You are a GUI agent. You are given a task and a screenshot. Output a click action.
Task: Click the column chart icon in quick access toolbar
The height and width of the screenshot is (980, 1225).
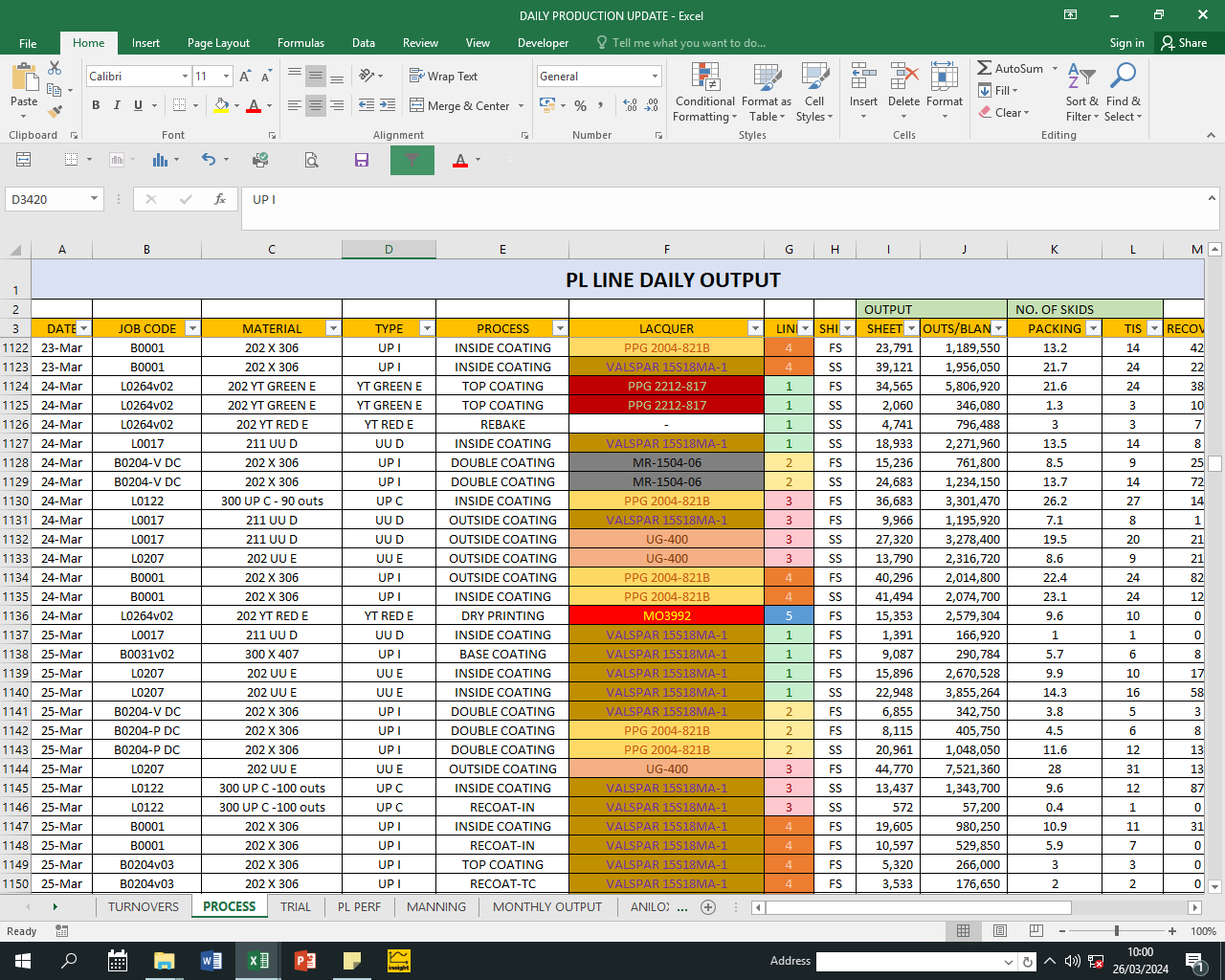(160, 160)
